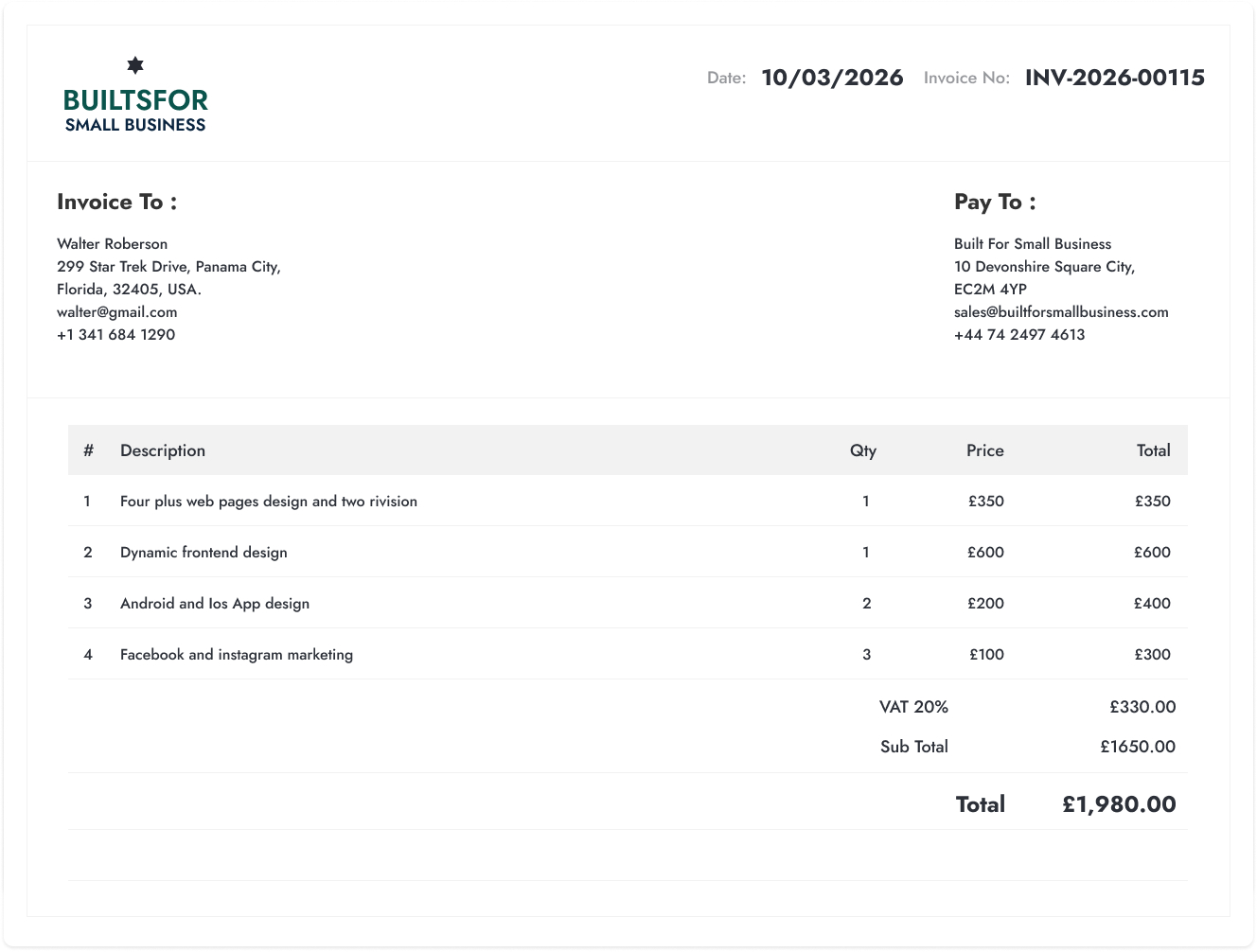This screenshot has height=952, width=1257.
Task: Click total £300 in Facebook marketing row
Action: coord(1153,655)
